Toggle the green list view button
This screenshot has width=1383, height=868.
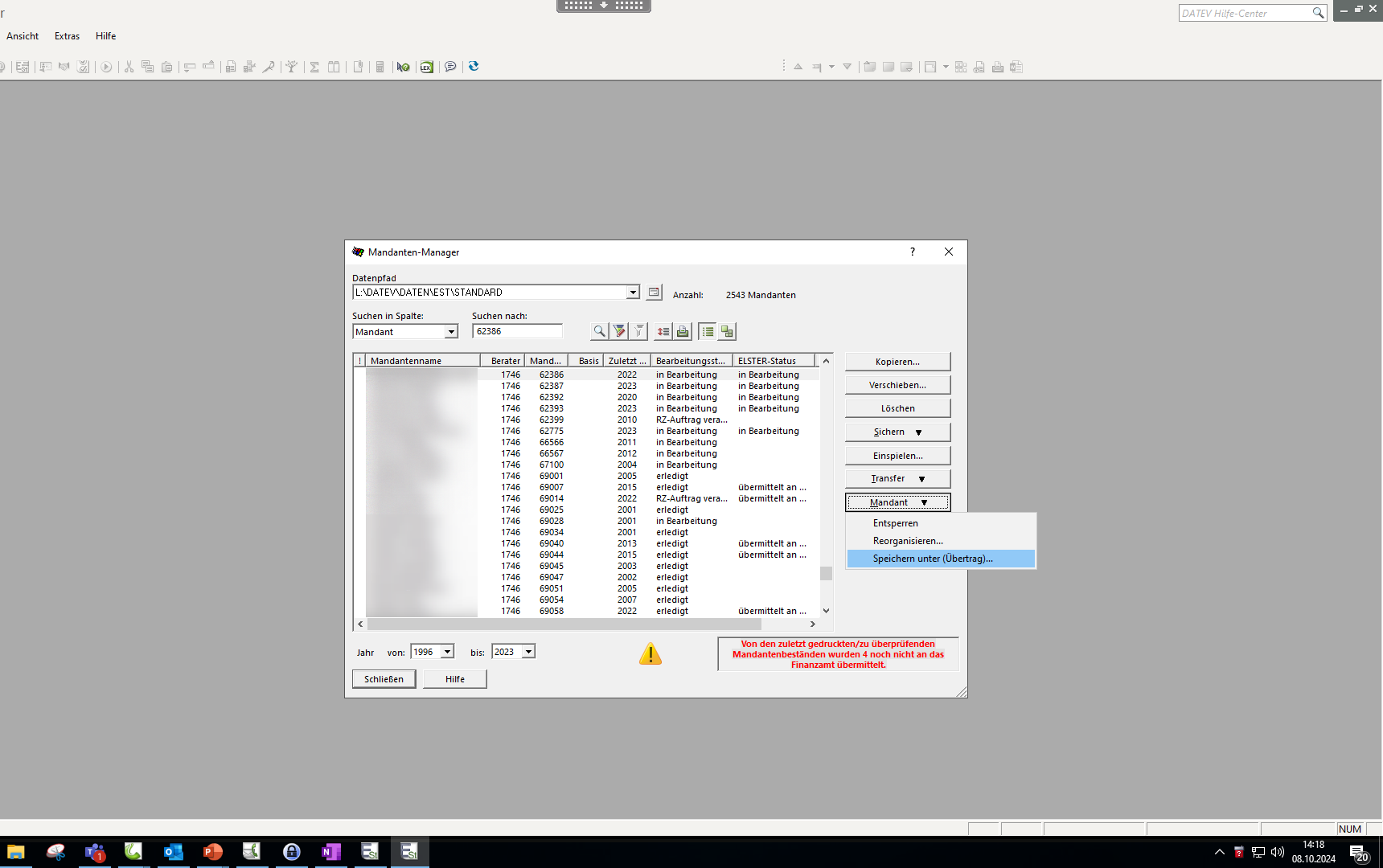[708, 331]
